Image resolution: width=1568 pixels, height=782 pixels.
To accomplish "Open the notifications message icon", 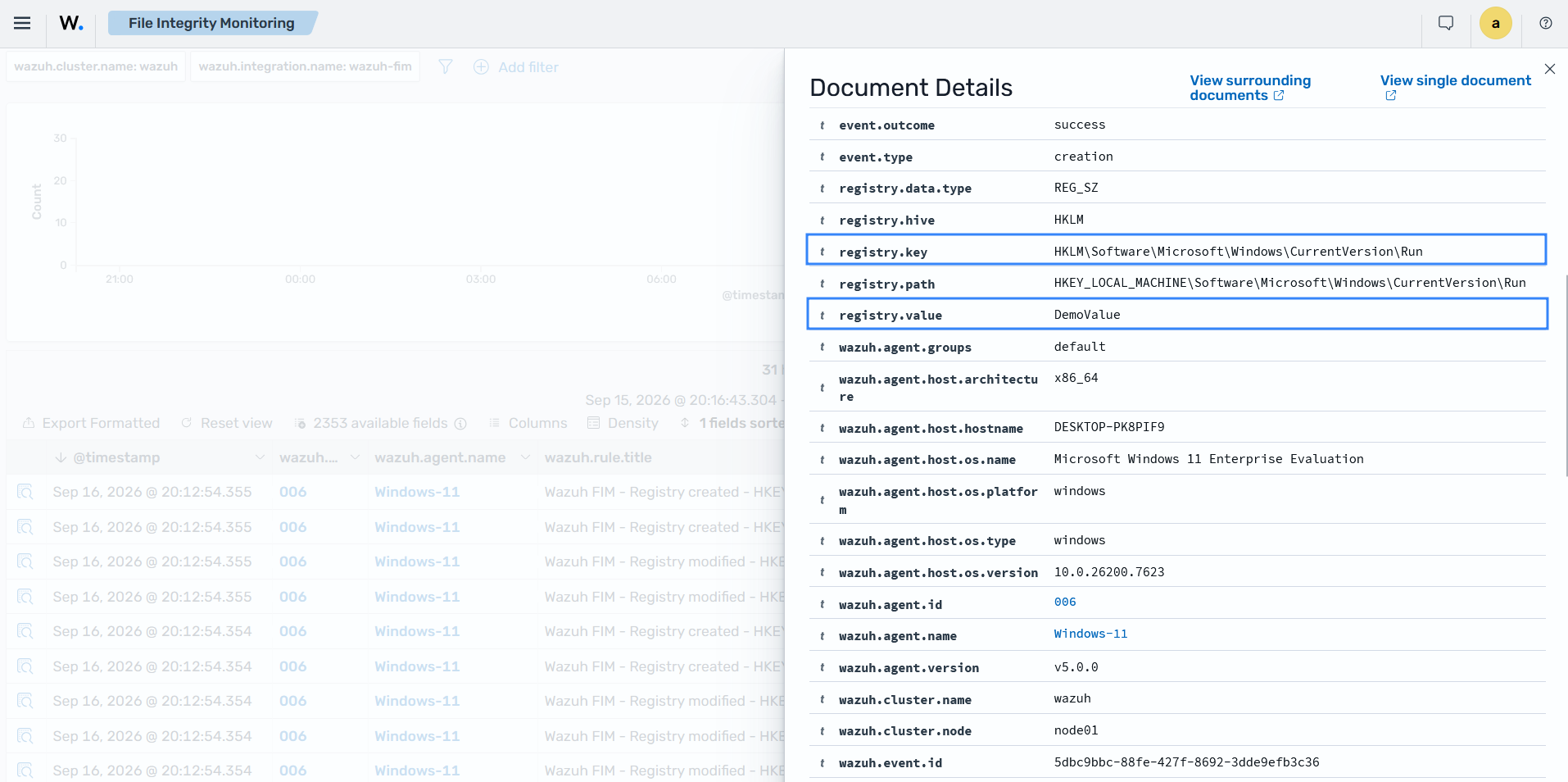I will pos(1446,23).
